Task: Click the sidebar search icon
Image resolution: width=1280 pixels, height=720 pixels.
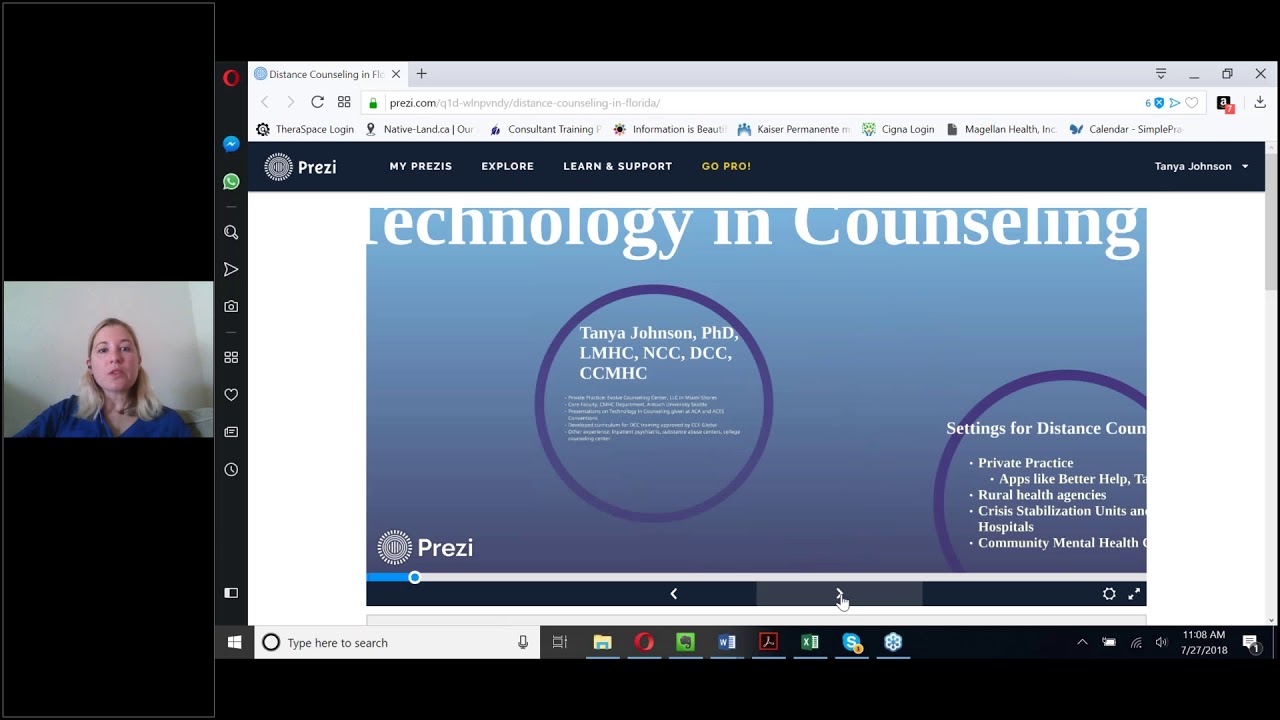Action: (x=231, y=232)
